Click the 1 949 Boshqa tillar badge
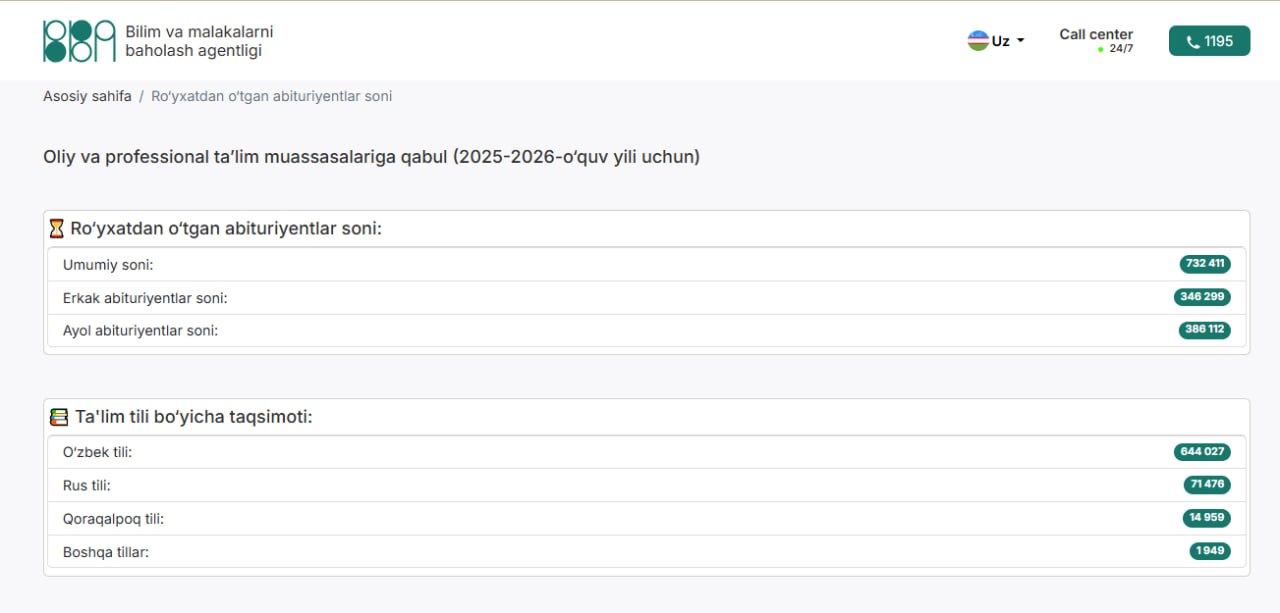Image resolution: width=1280 pixels, height=613 pixels. click(x=1210, y=551)
